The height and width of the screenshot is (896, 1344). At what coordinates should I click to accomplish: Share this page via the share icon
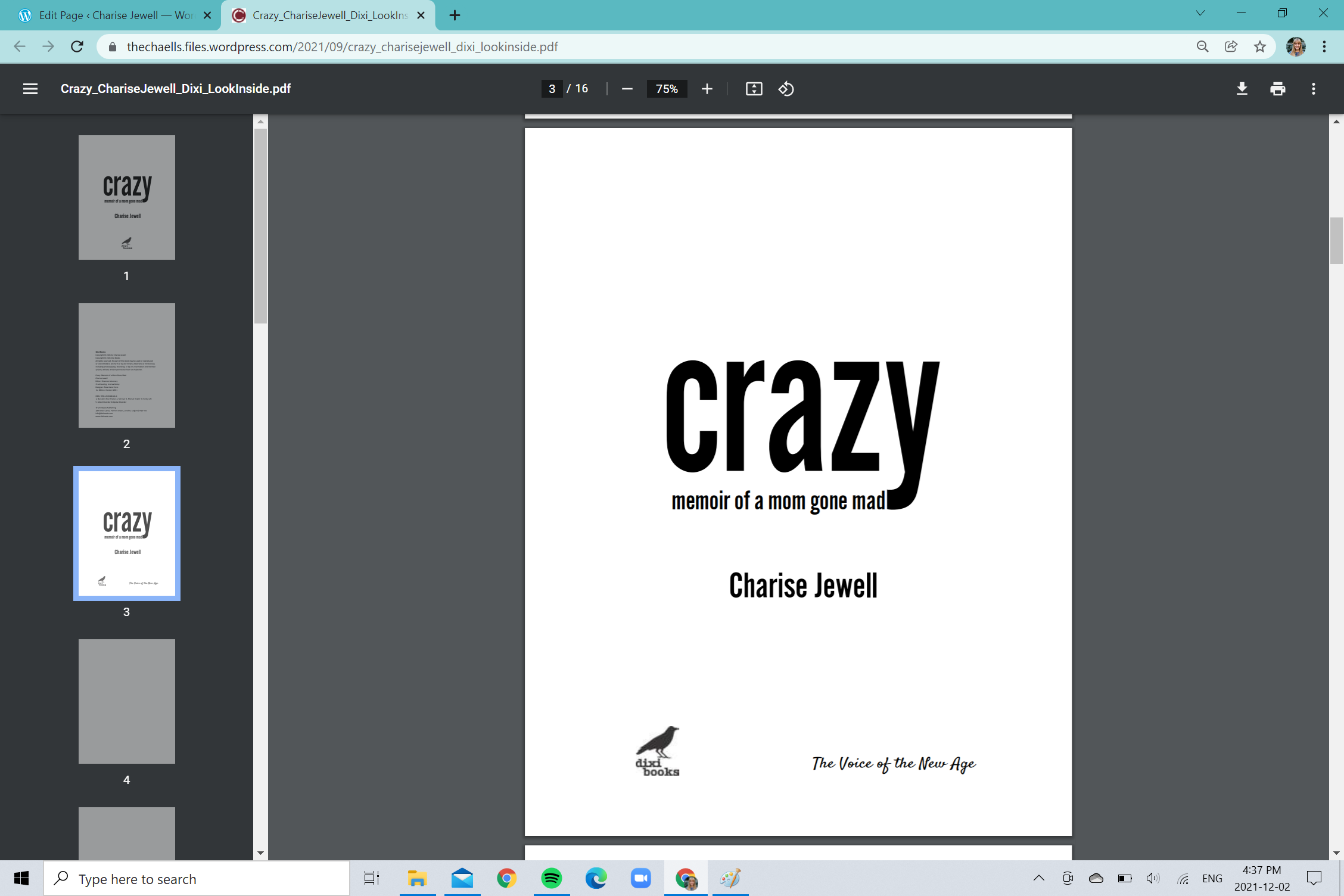pyautogui.click(x=1231, y=46)
